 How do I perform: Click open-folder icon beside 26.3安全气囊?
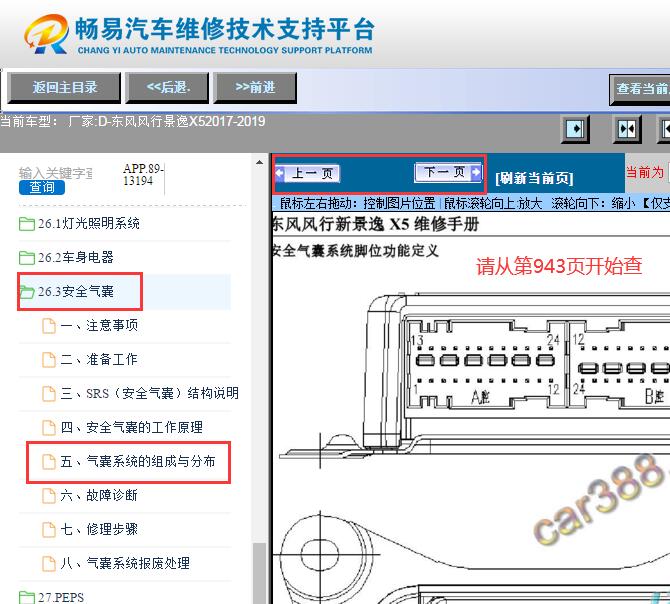click(x=26, y=292)
